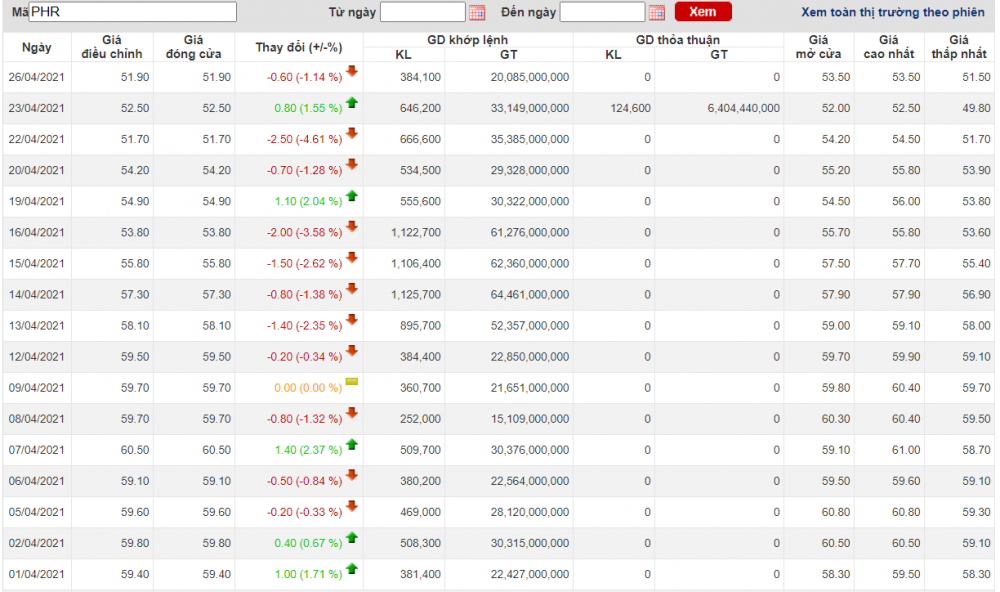The image size is (1000, 592).
Task: Select the date cell 23/04/2021
Action: point(36,108)
